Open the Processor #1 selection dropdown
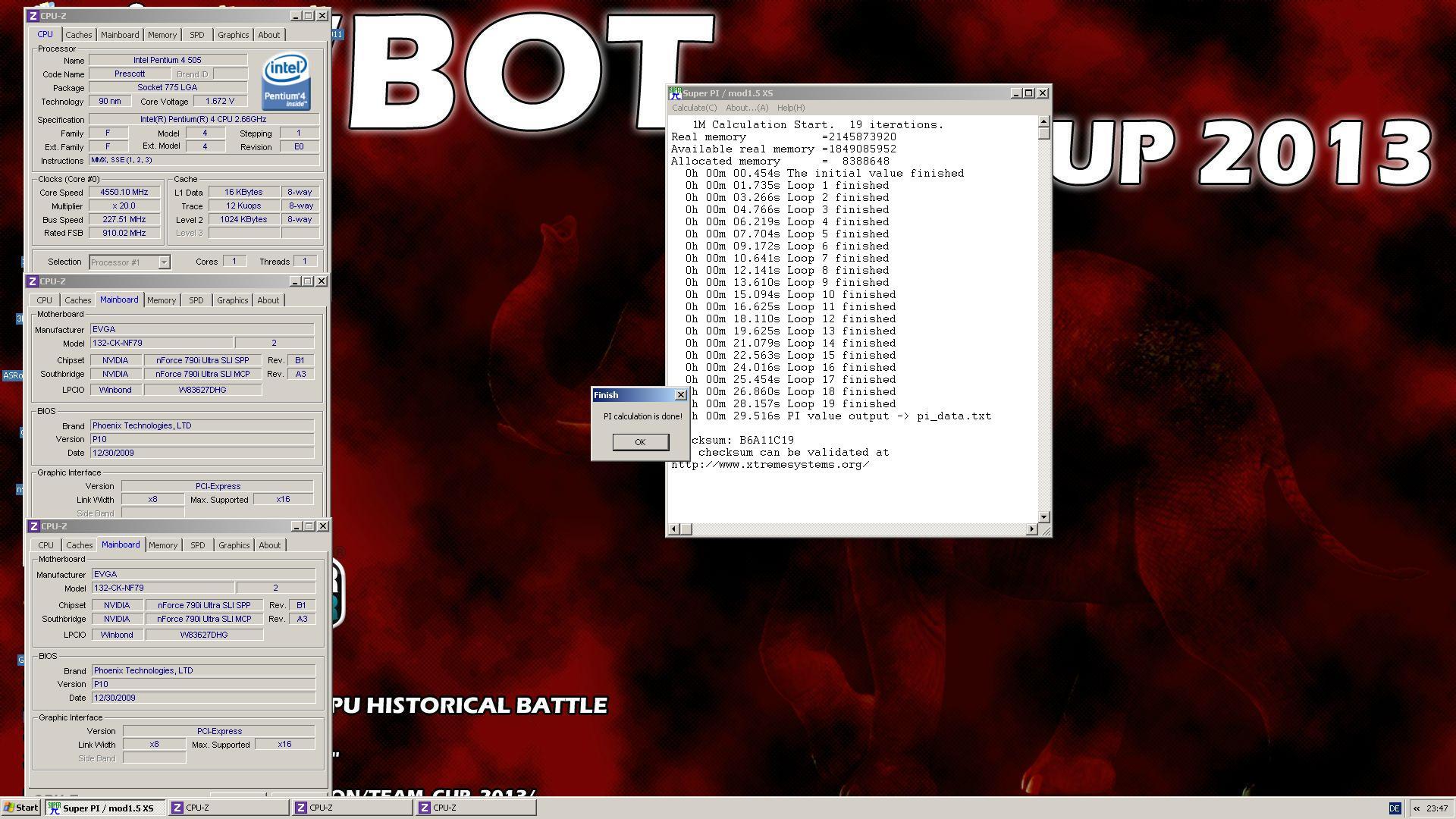This screenshot has height=819, width=1456. coord(130,262)
